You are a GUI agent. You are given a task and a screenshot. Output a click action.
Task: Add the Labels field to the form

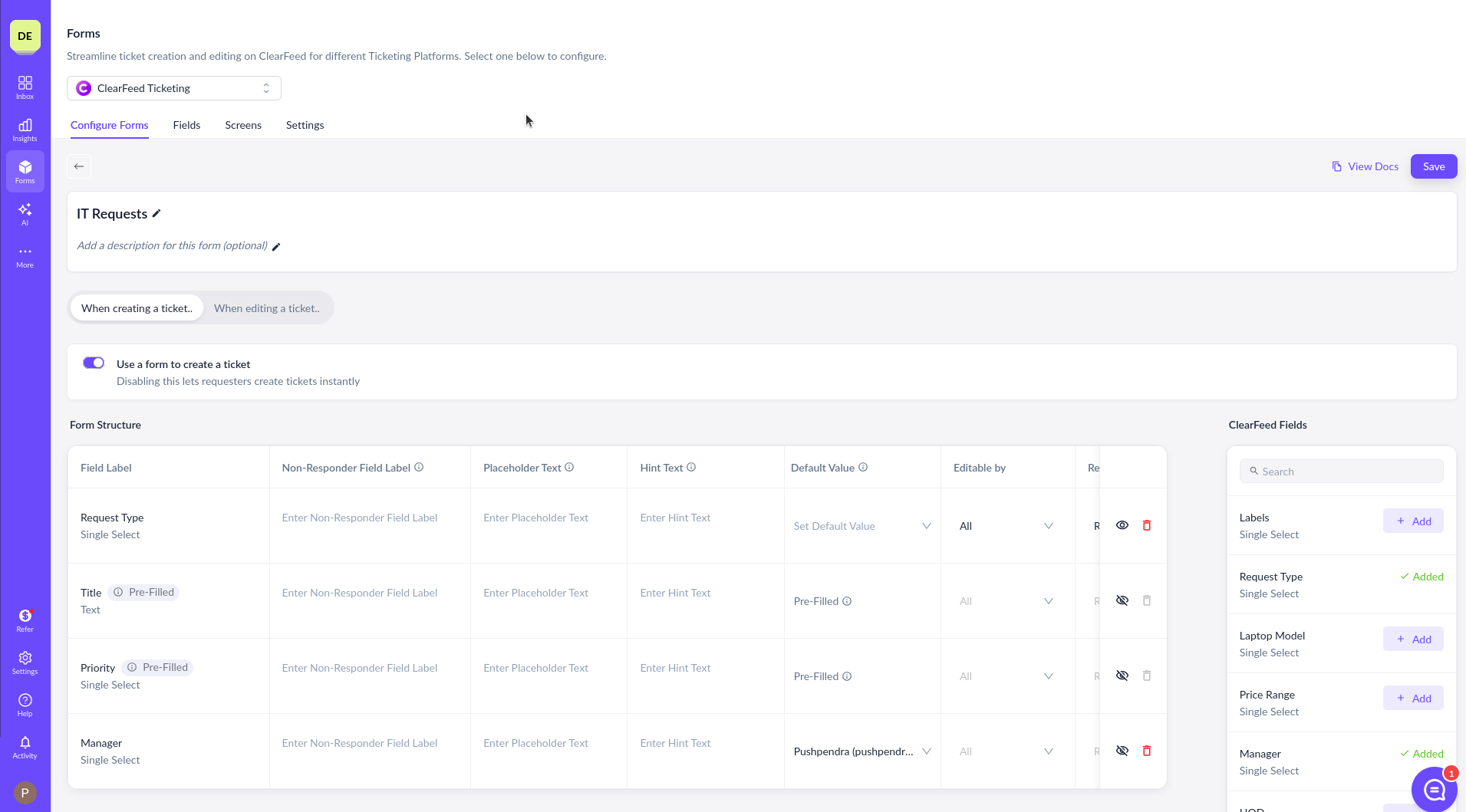click(x=1412, y=521)
